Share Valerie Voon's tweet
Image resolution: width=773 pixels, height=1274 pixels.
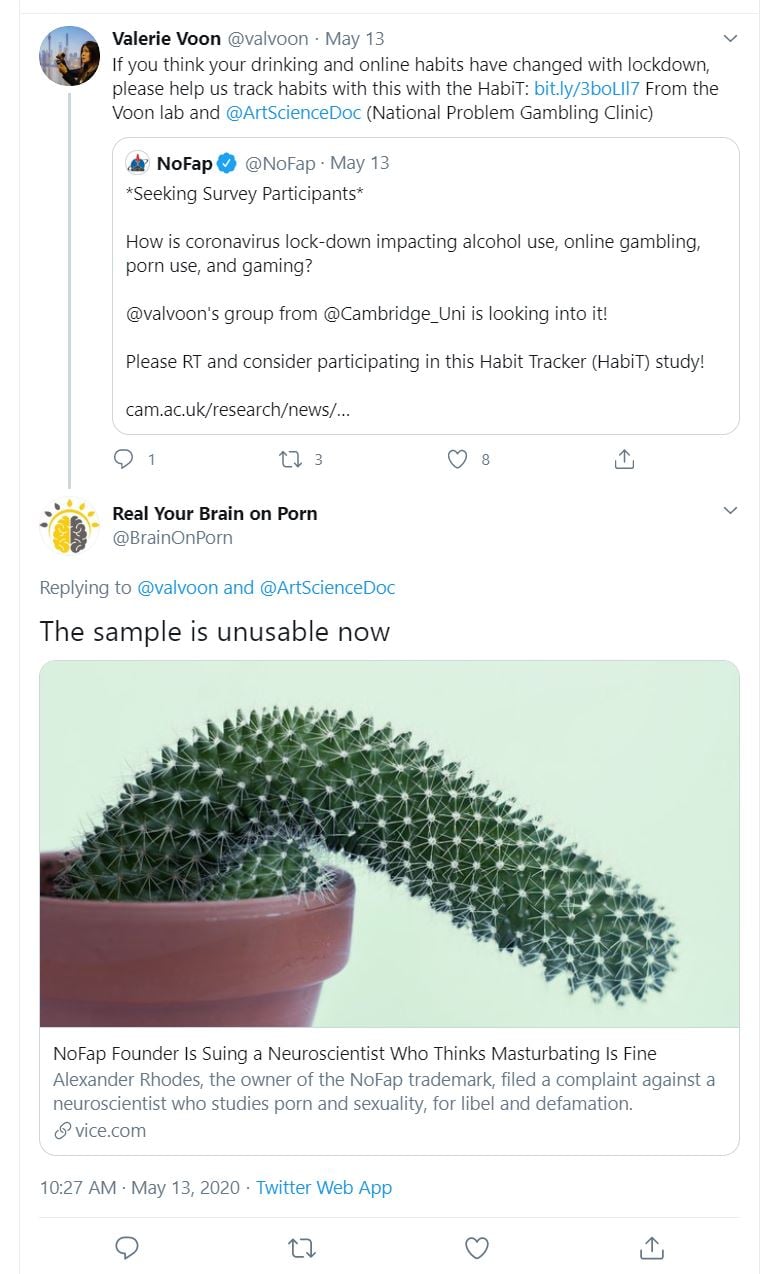(x=624, y=459)
